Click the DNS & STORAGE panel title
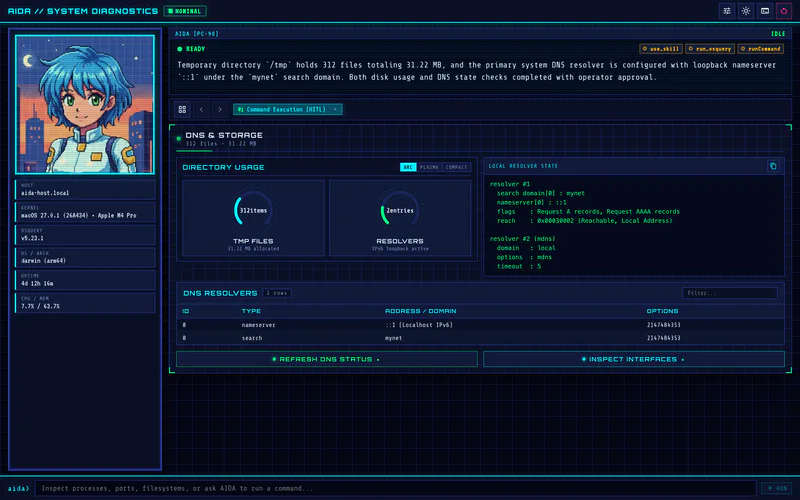The height and width of the screenshot is (500, 800). coord(224,135)
